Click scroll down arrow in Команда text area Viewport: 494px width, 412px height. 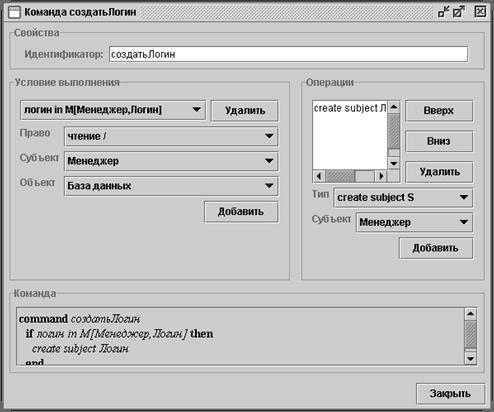pos(470,359)
